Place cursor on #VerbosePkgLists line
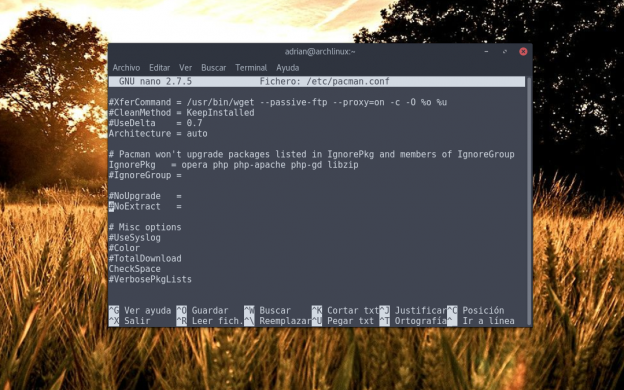Screen dimensions: 624x390 (150, 279)
